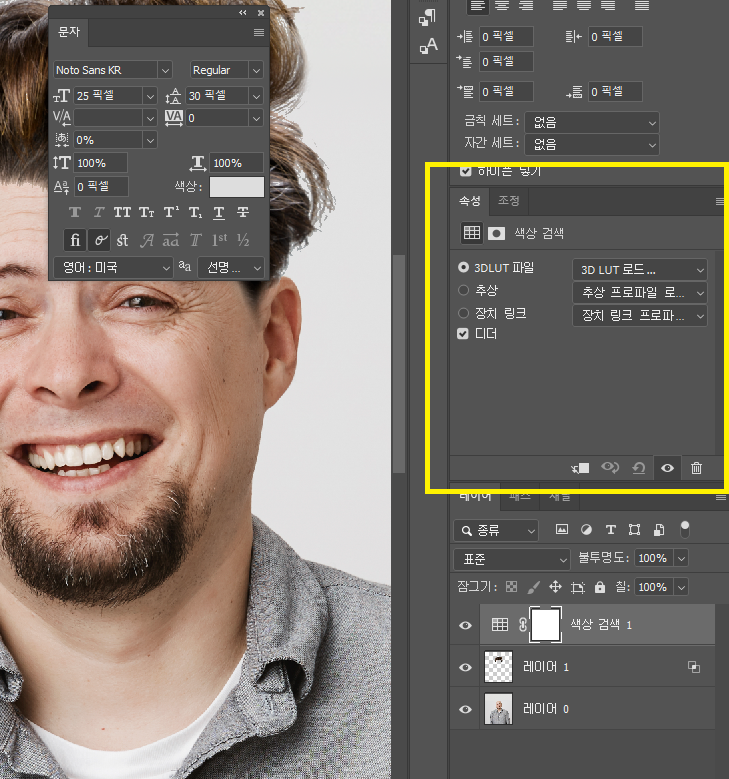The image size is (729, 779).
Task: Select the 문자 panel tab
Action: [69, 32]
